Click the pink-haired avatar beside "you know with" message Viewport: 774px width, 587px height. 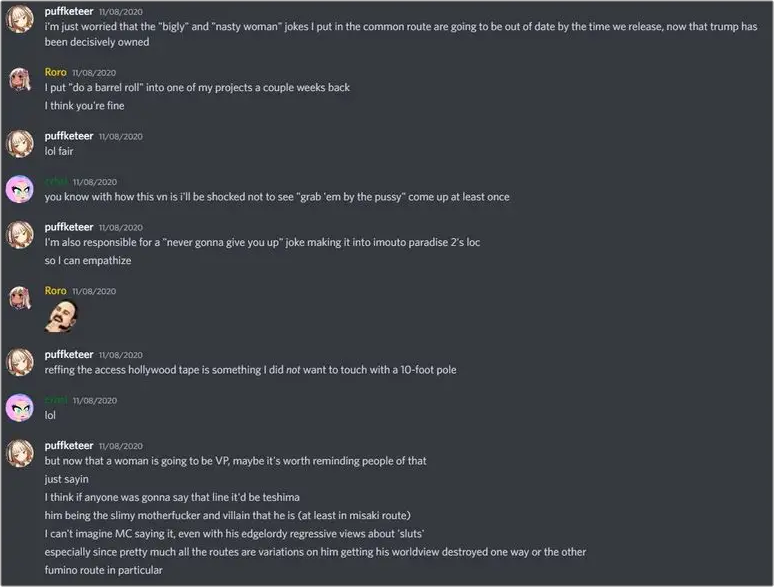pyautogui.click(x=20, y=189)
